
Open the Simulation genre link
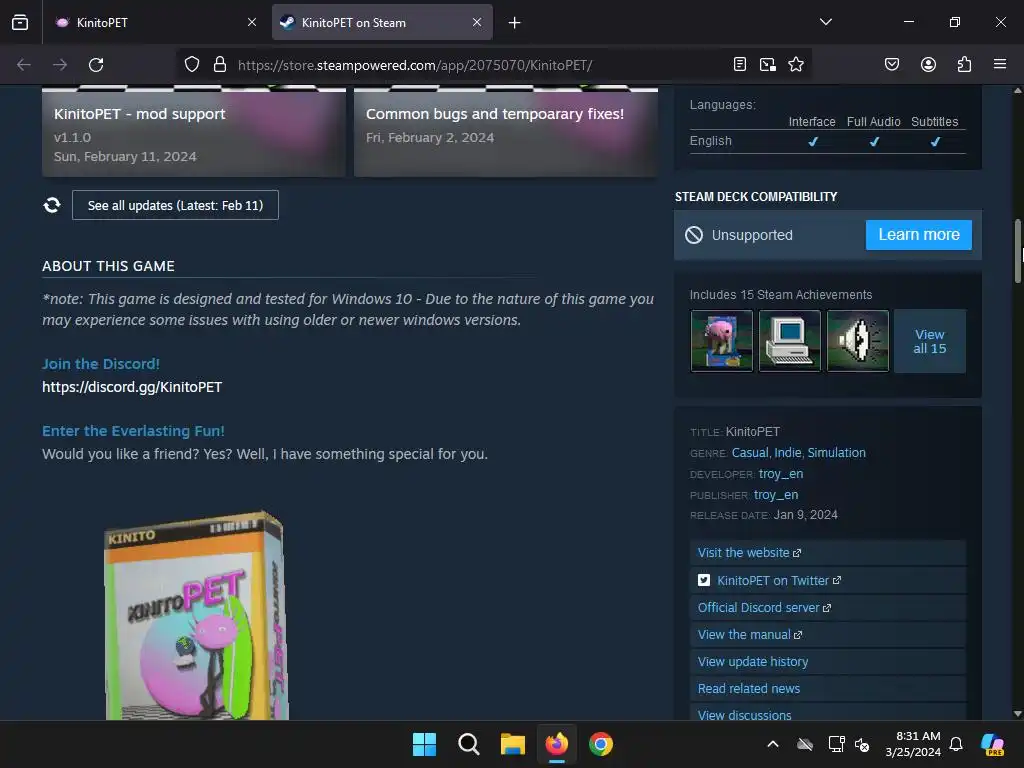tap(837, 453)
